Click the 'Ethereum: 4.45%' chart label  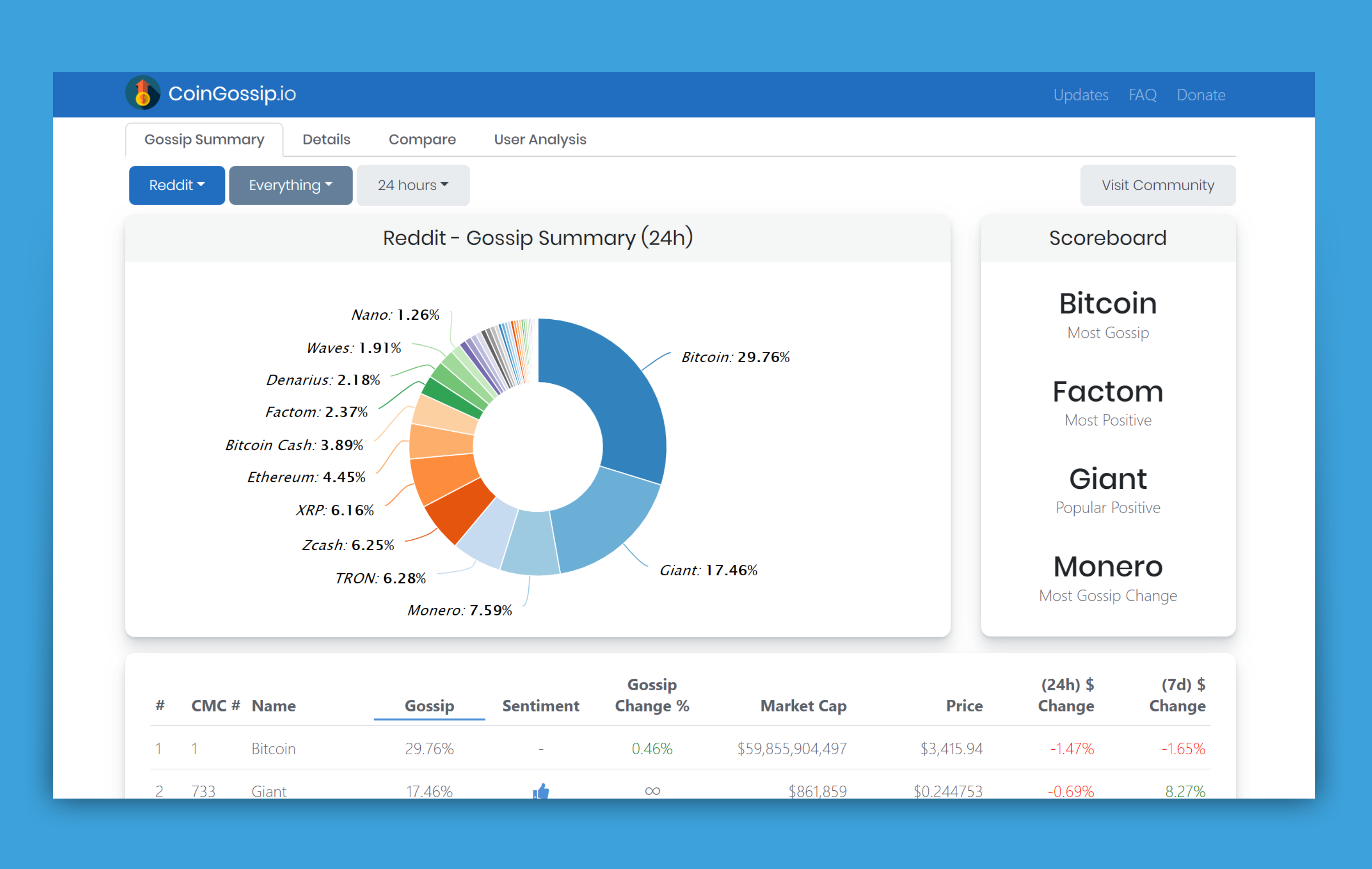click(306, 477)
